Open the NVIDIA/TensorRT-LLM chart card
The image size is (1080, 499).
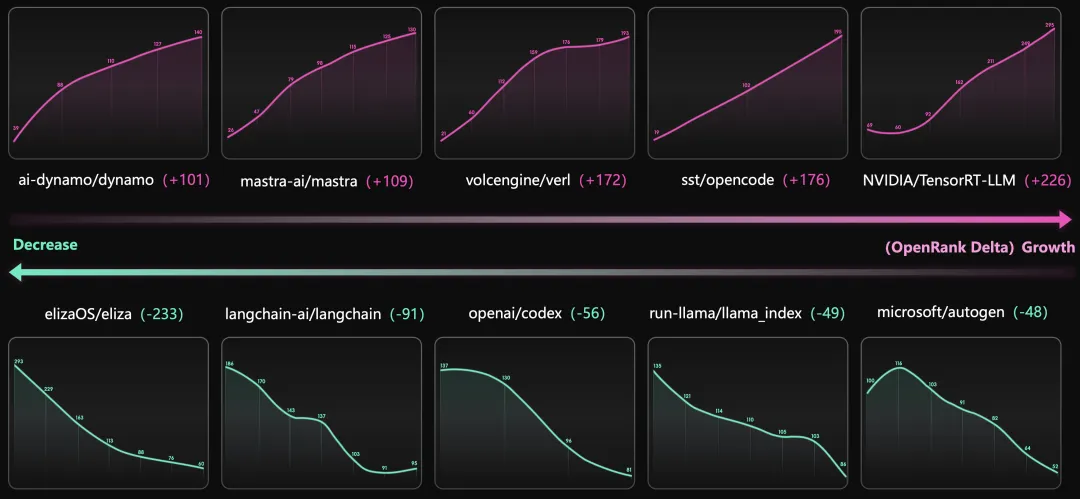[x=961, y=83]
